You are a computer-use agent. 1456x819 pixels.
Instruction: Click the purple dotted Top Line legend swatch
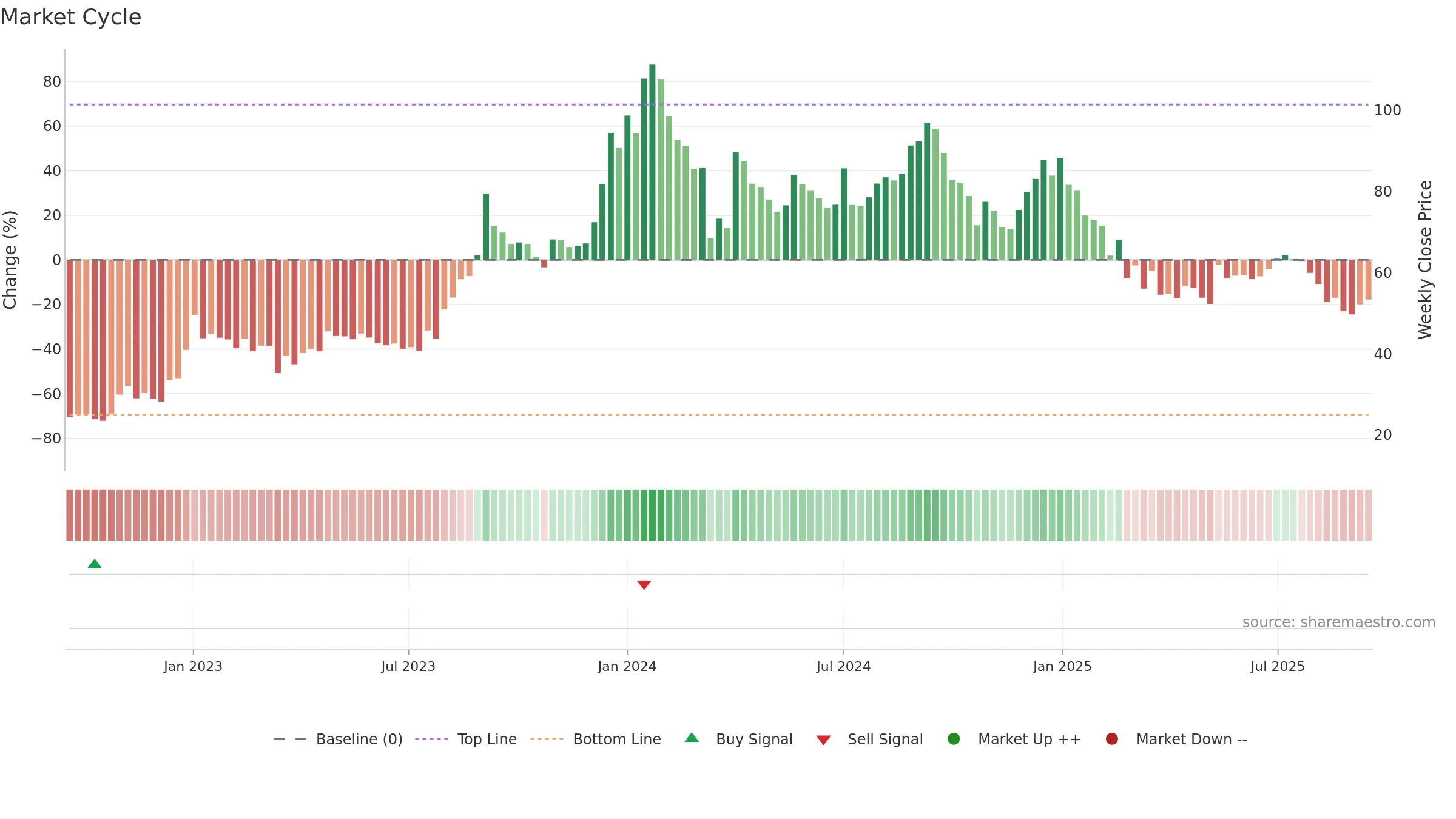(x=431, y=739)
